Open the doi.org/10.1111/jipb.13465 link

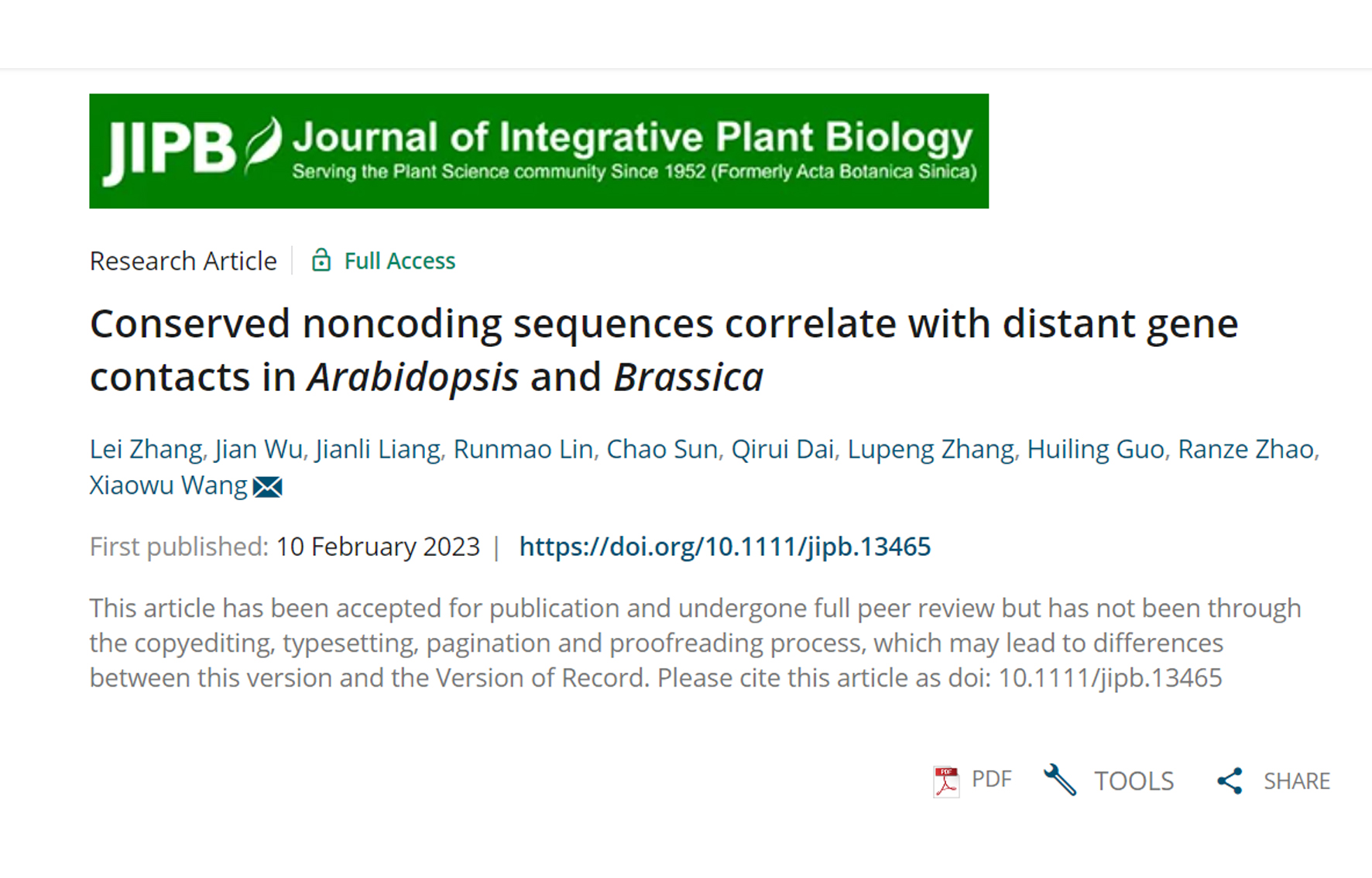pyautogui.click(x=725, y=547)
